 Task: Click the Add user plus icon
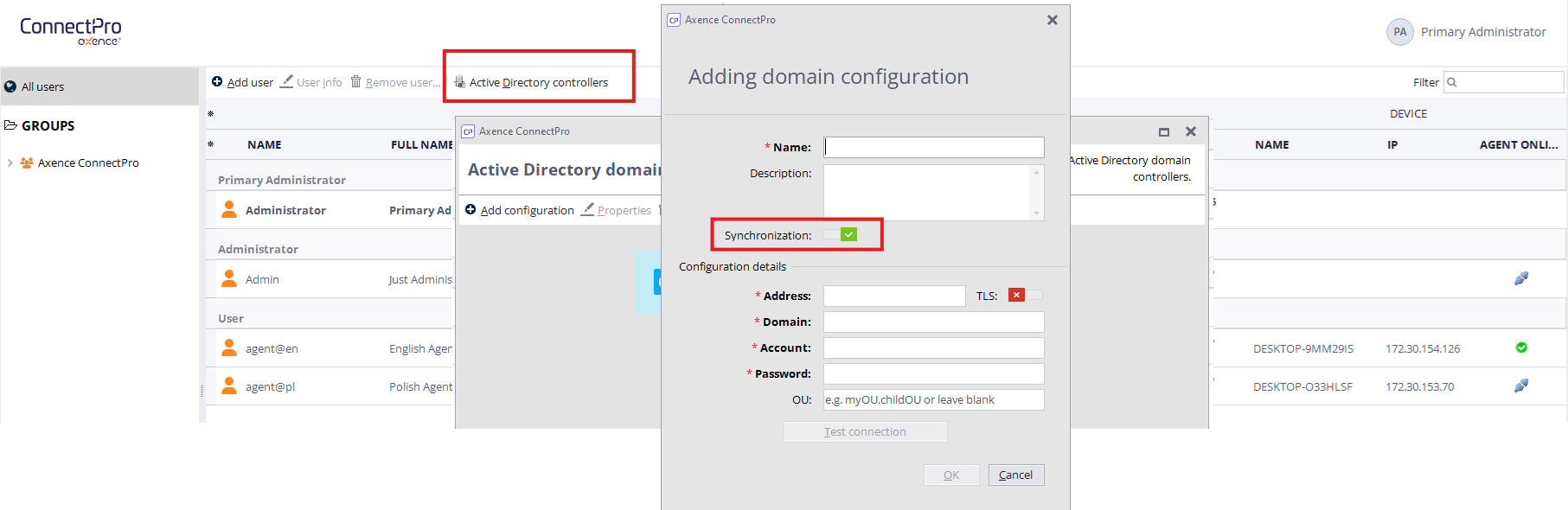pos(217,82)
